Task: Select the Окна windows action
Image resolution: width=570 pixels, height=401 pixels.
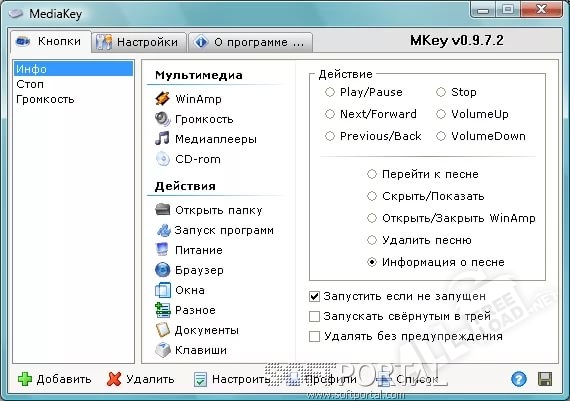Action: tap(180, 290)
